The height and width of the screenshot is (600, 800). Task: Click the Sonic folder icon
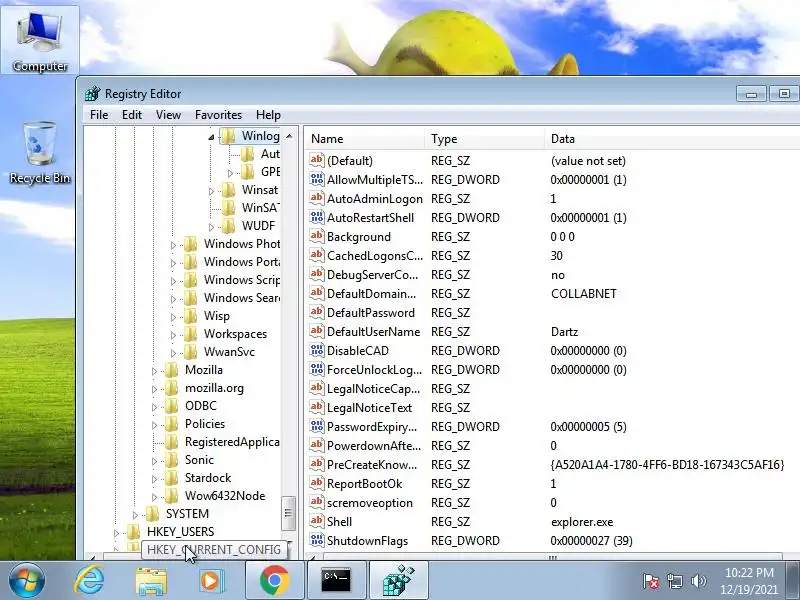171,460
